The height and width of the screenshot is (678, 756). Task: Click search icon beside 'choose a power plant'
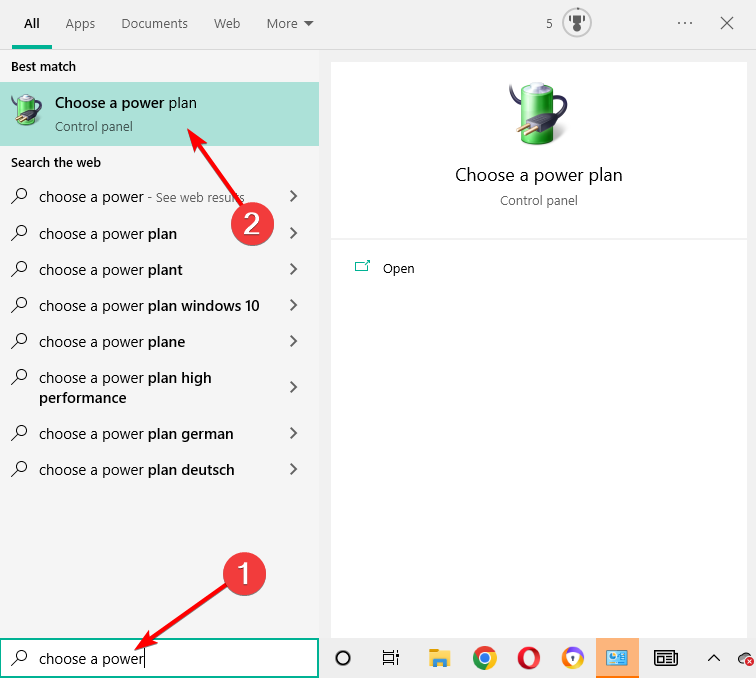click(x=19, y=269)
